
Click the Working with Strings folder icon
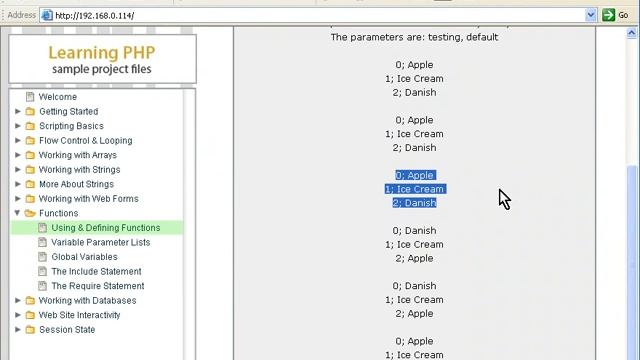[30, 170]
